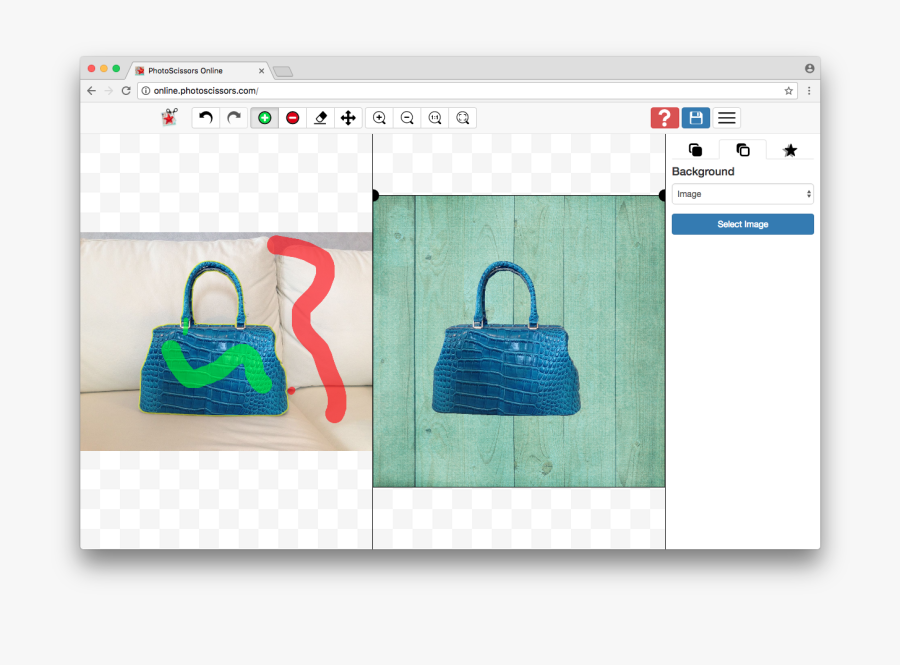This screenshot has height=665, width=900.
Task: Select the red Remove marker tool
Action: [292, 117]
